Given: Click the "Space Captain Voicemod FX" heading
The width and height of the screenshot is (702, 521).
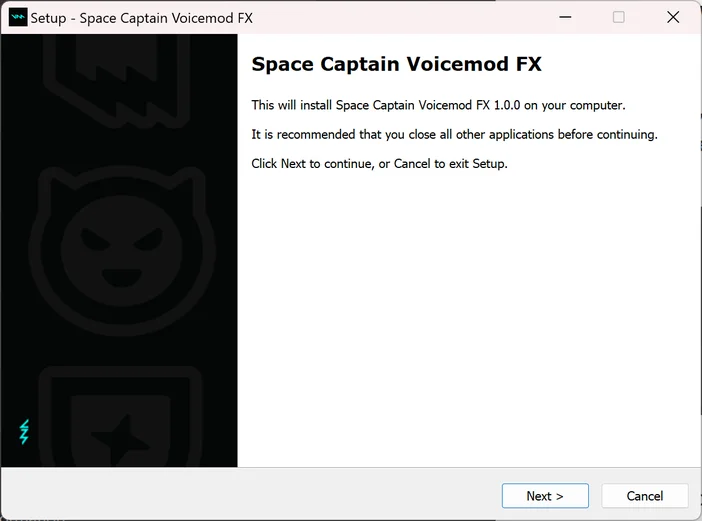Looking at the screenshot, I should pyautogui.click(x=396, y=64).
